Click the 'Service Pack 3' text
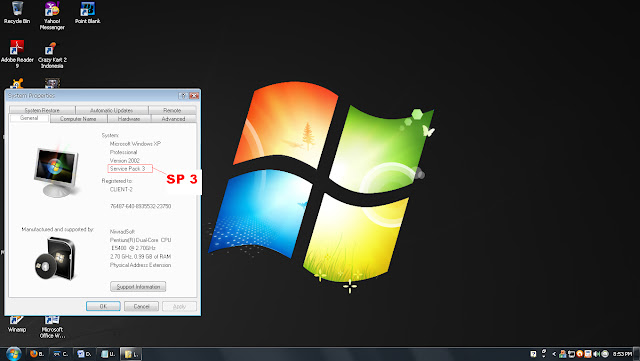640x361 pixels. (127, 169)
